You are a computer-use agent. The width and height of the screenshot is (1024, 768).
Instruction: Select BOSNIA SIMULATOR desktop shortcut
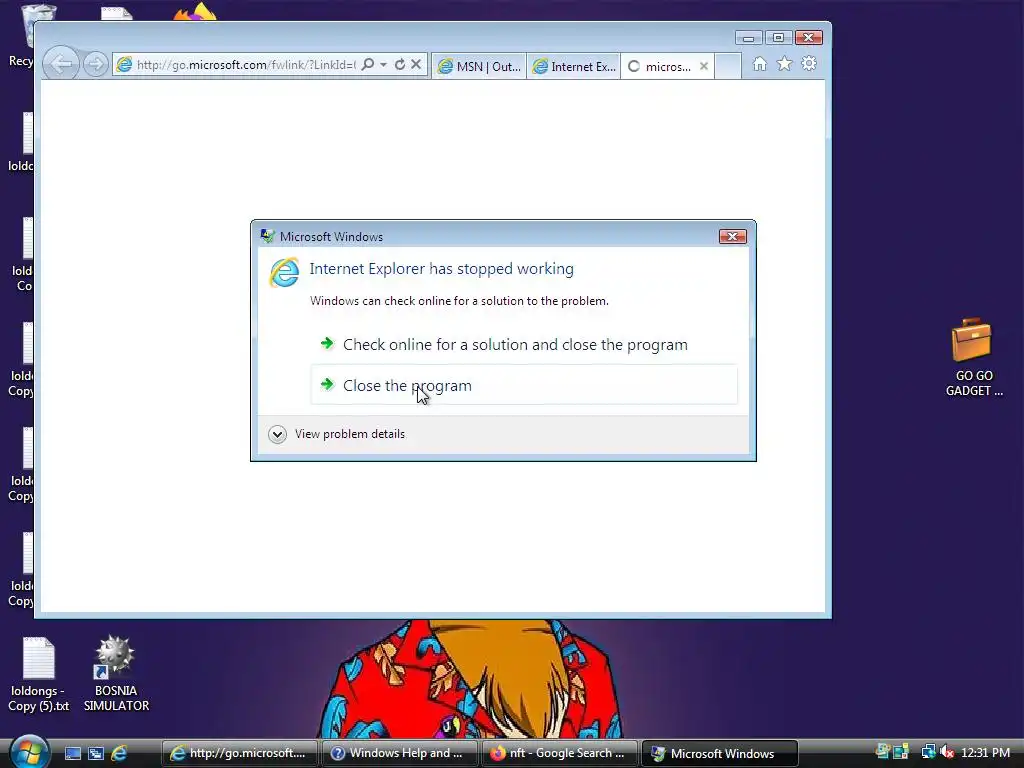[x=116, y=673]
